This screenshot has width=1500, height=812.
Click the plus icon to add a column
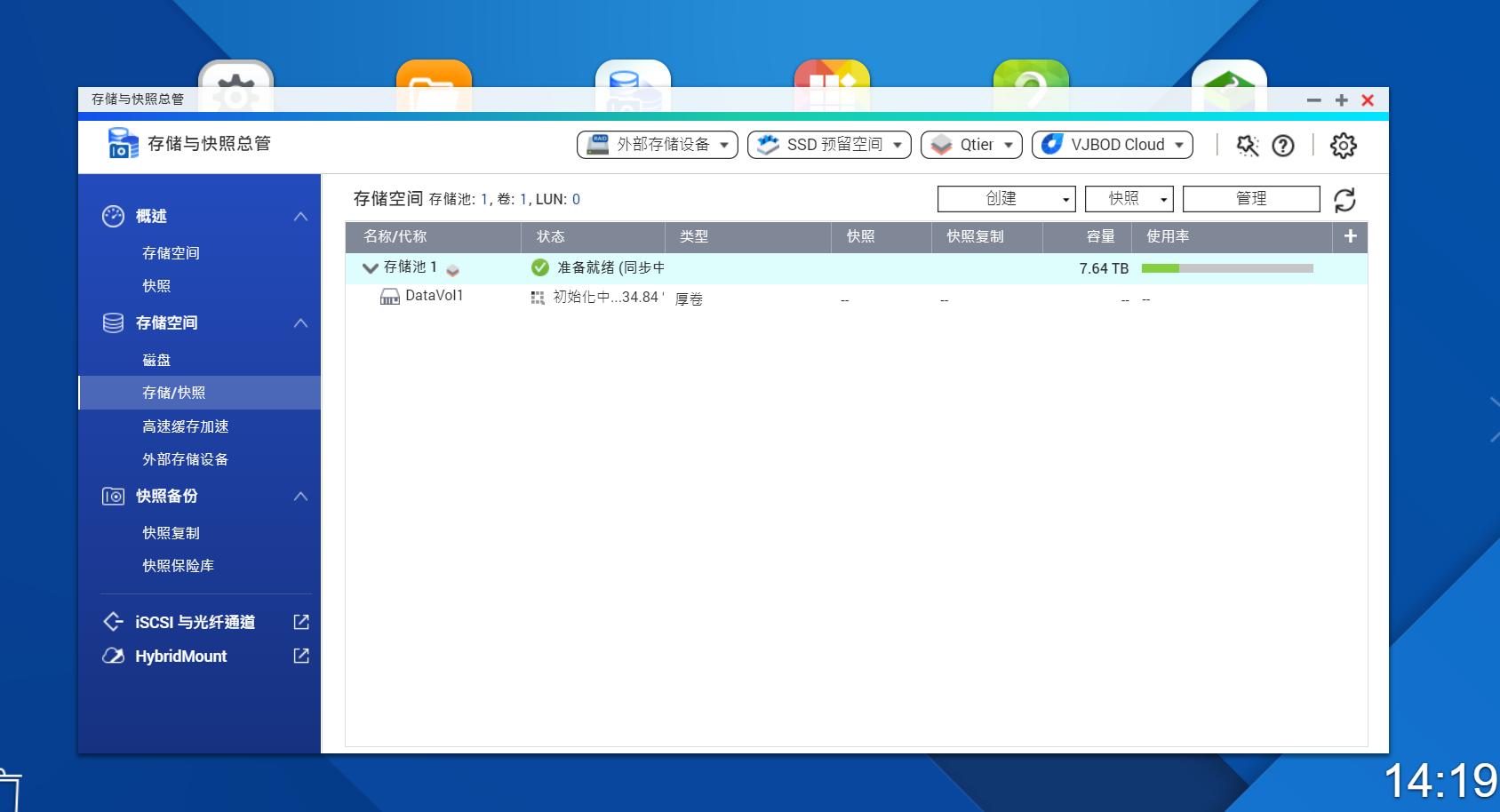point(1350,236)
